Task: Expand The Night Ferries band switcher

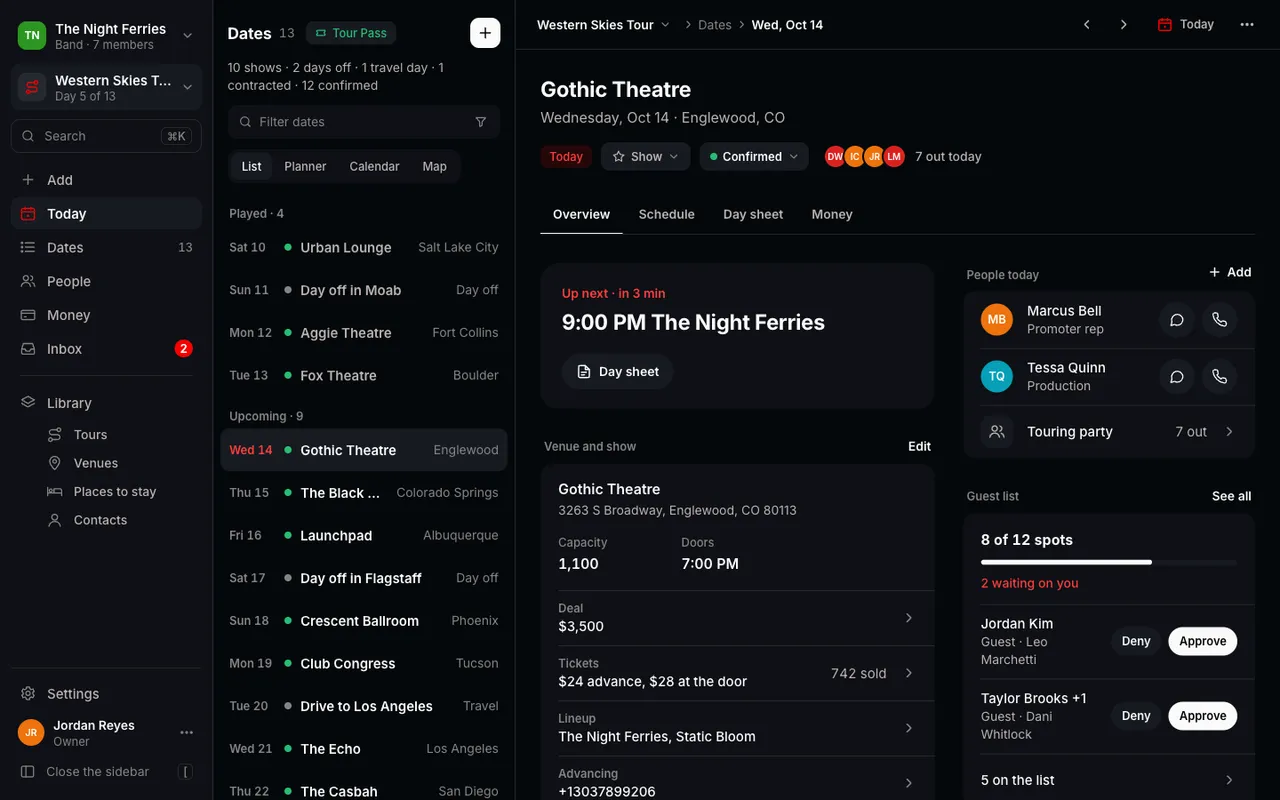Action: pos(106,36)
